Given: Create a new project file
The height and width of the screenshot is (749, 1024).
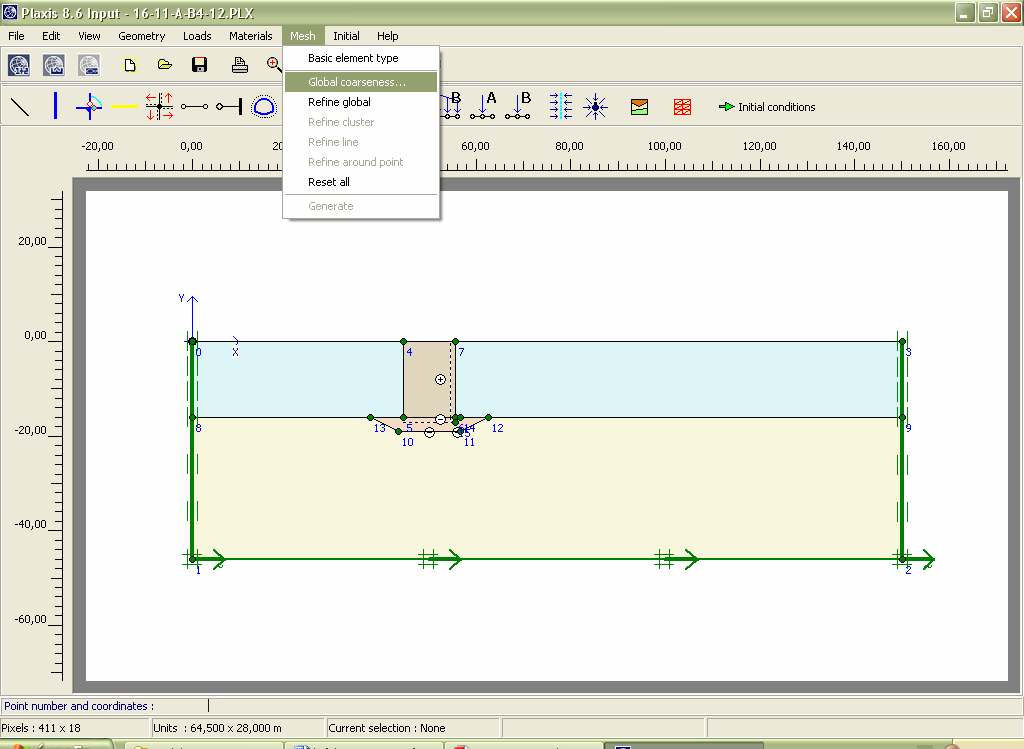Looking at the screenshot, I should 130,65.
